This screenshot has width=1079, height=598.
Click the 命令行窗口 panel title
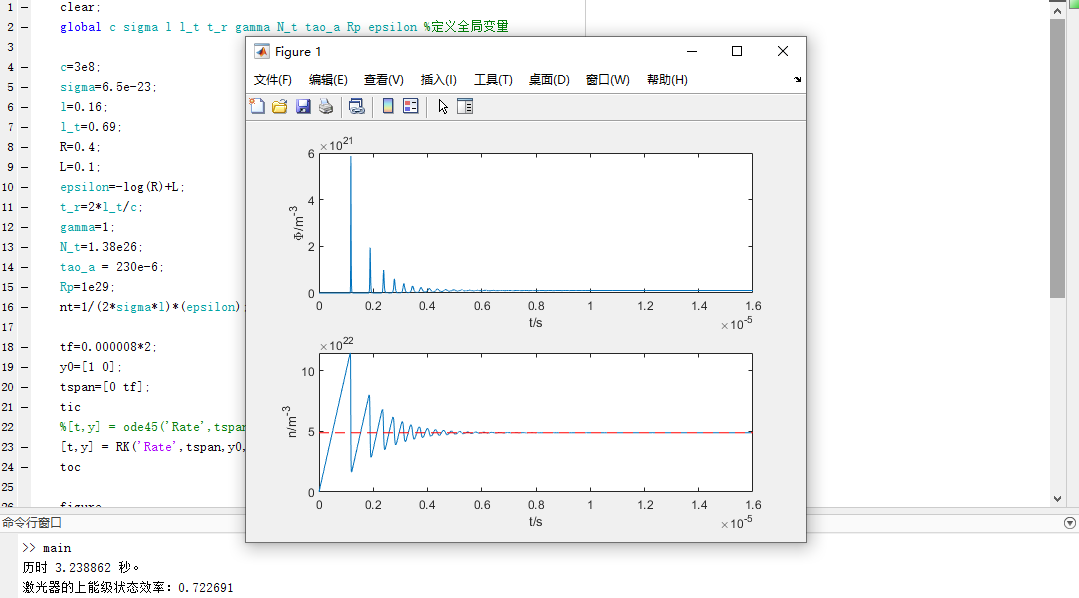[32, 523]
